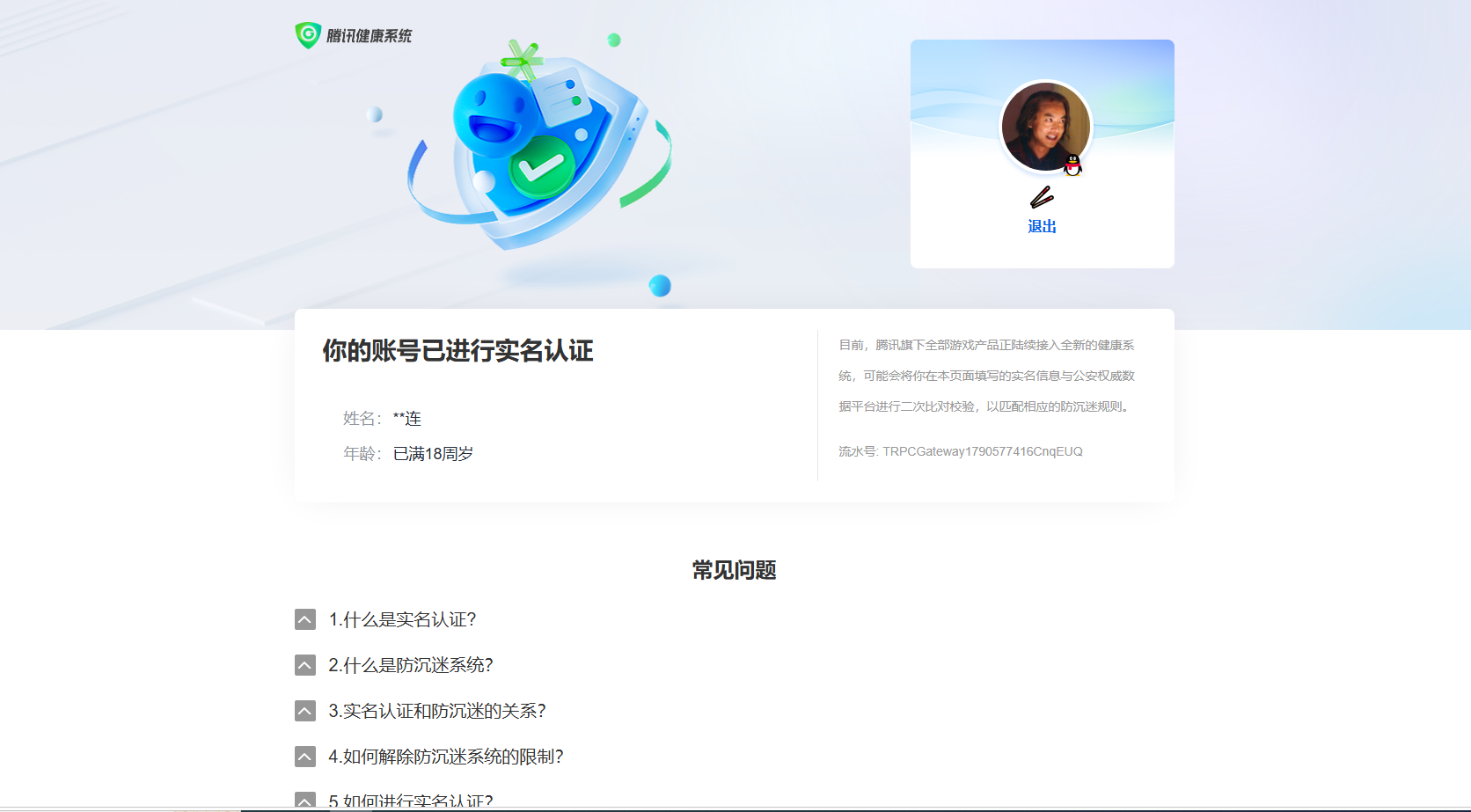This screenshot has width=1471, height=812.
Task: Toggle chevron icon beside 2.什么是防沉迷系统
Action: point(305,665)
